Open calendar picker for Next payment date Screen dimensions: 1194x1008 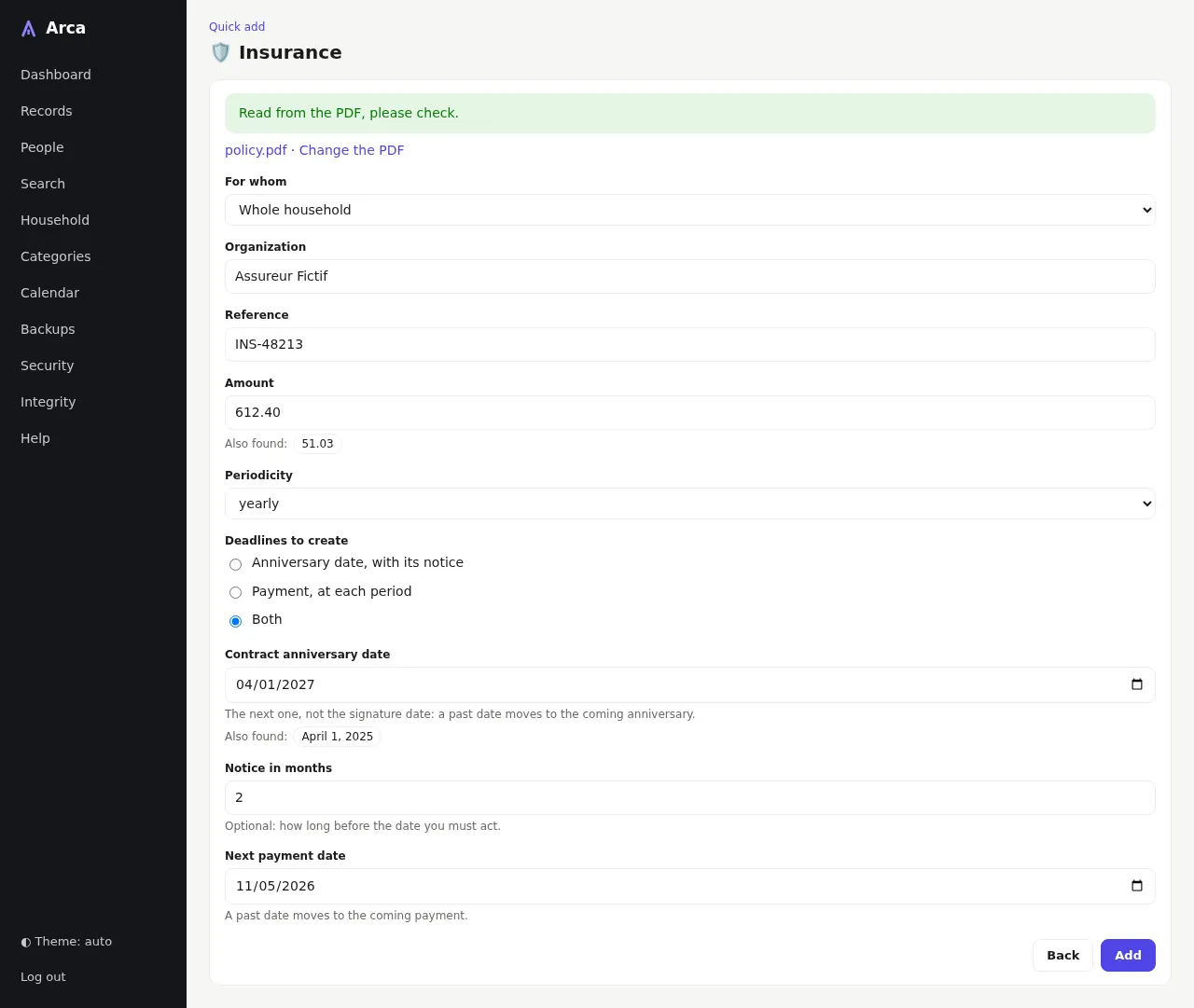1136,886
